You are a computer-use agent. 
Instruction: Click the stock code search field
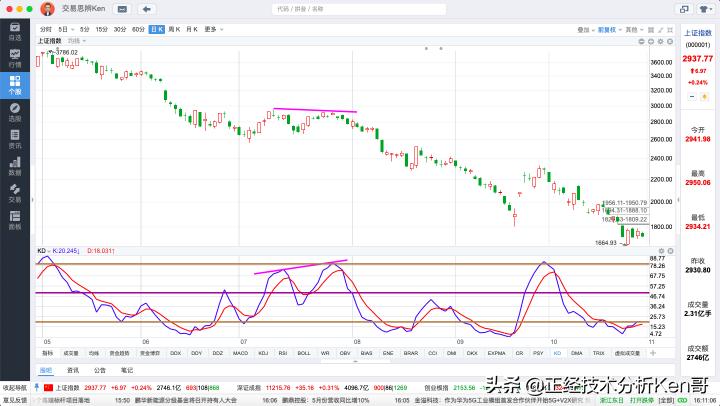pyautogui.click(x=359, y=9)
